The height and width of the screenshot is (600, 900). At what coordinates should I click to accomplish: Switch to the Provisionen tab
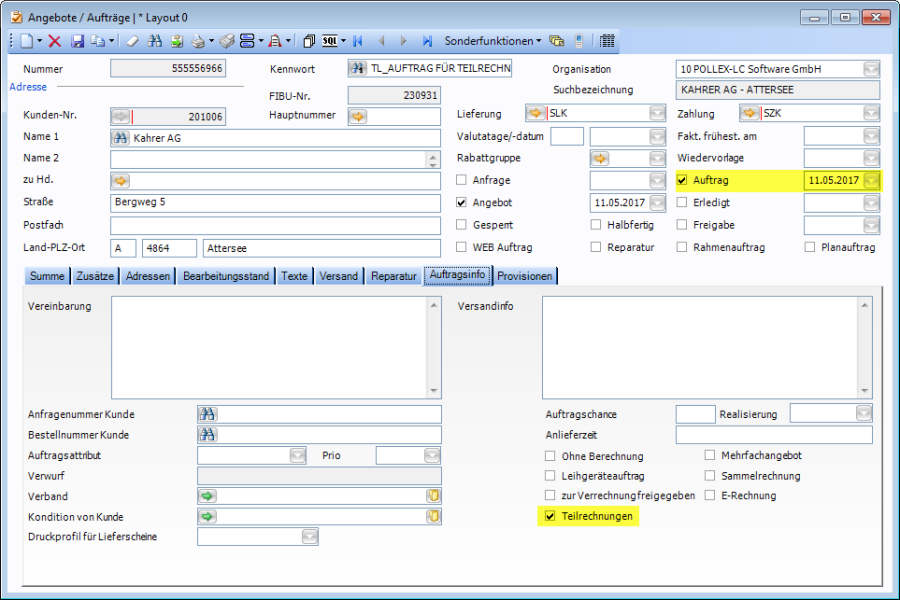524,276
